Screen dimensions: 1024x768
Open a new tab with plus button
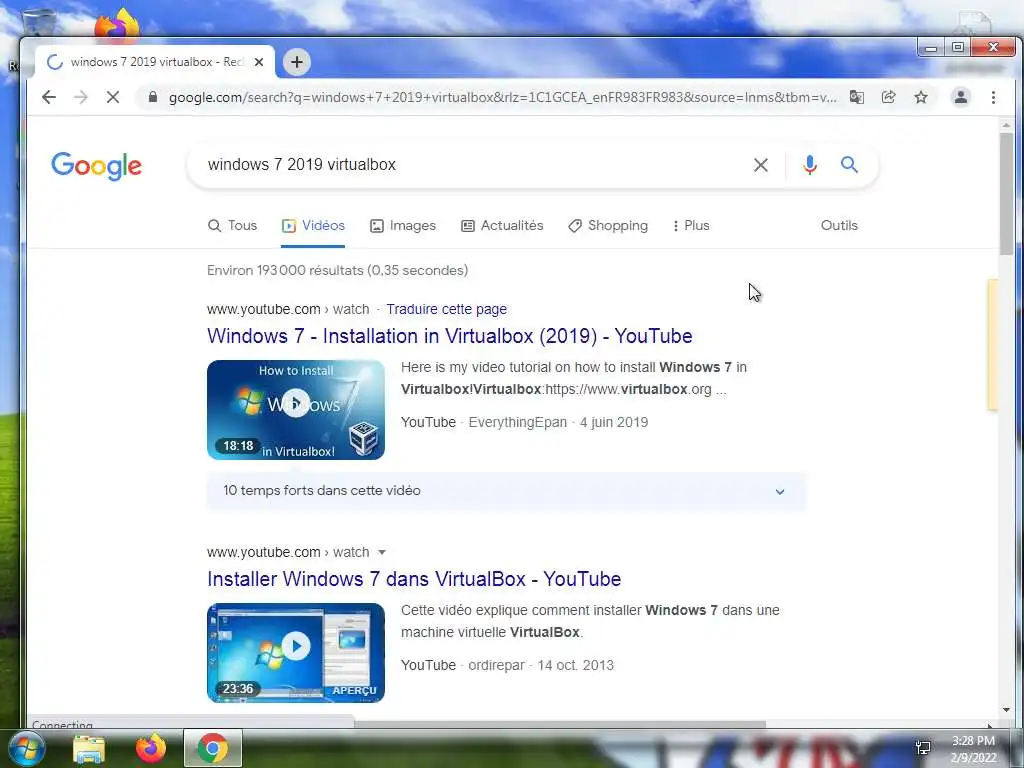tap(297, 62)
